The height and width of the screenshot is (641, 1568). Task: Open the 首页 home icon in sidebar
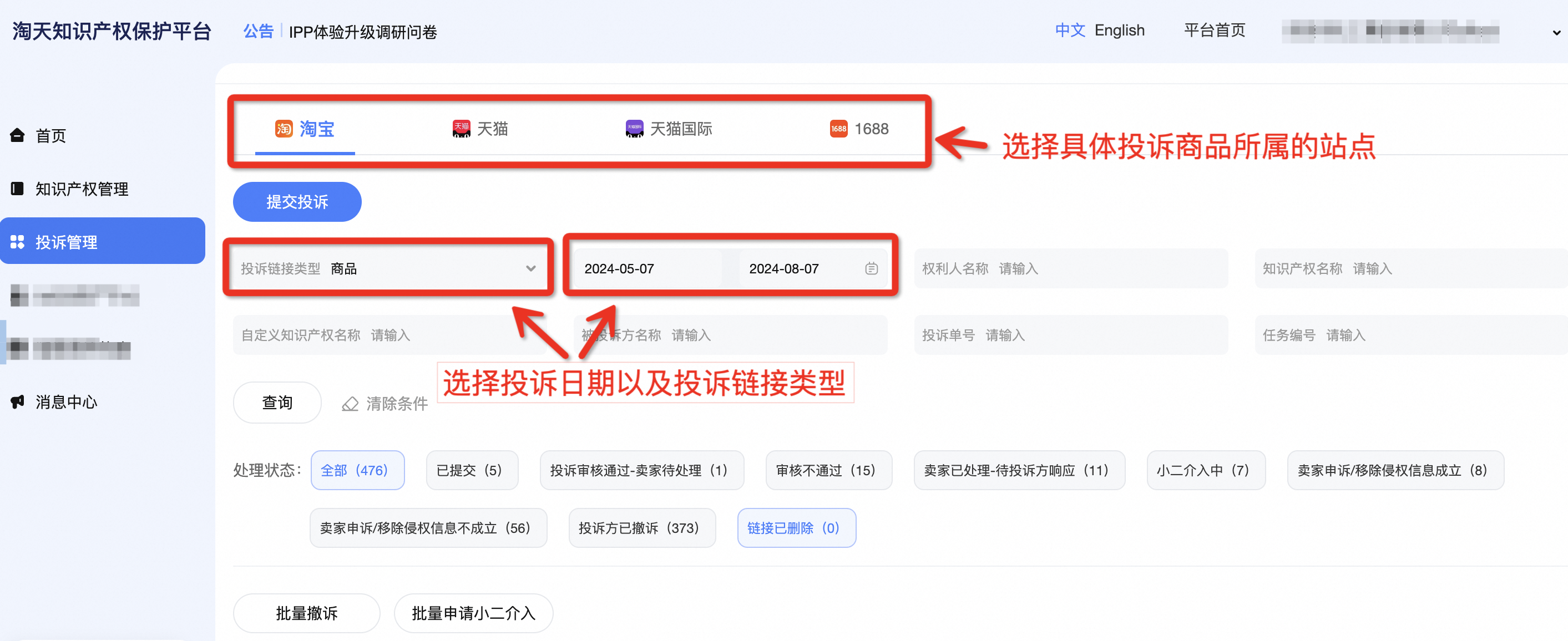[x=17, y=135]
